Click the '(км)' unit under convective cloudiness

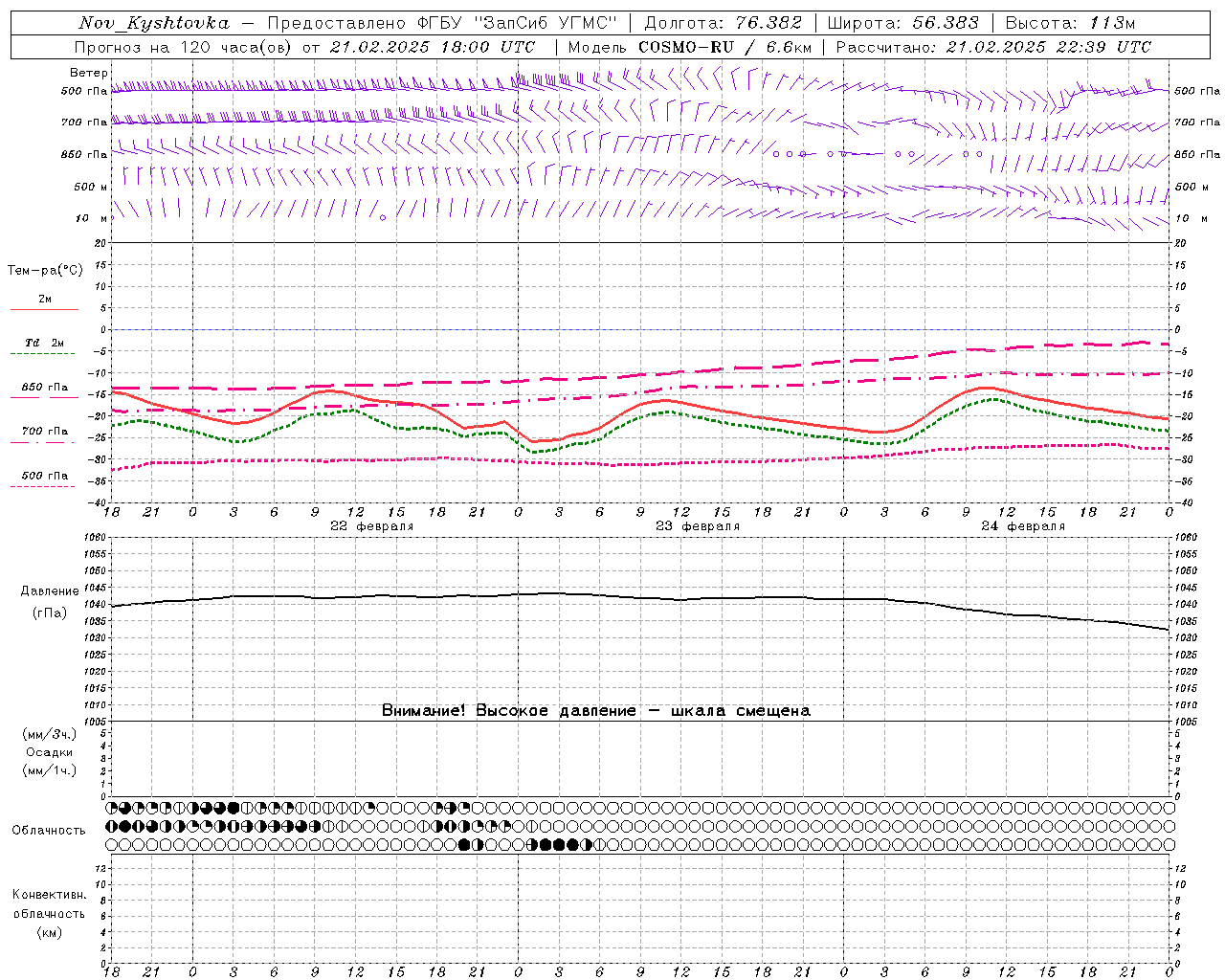coord(50,932)
